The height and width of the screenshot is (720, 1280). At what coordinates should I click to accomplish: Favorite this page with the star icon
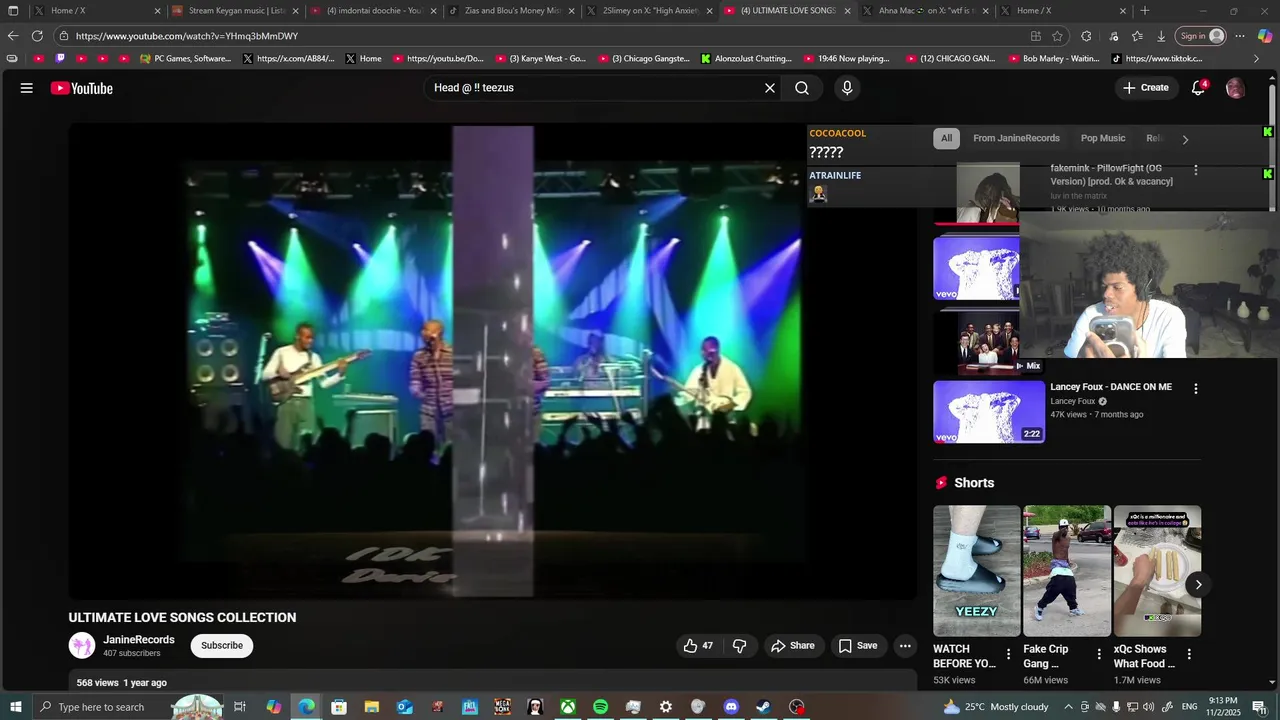coord(1057,36)
